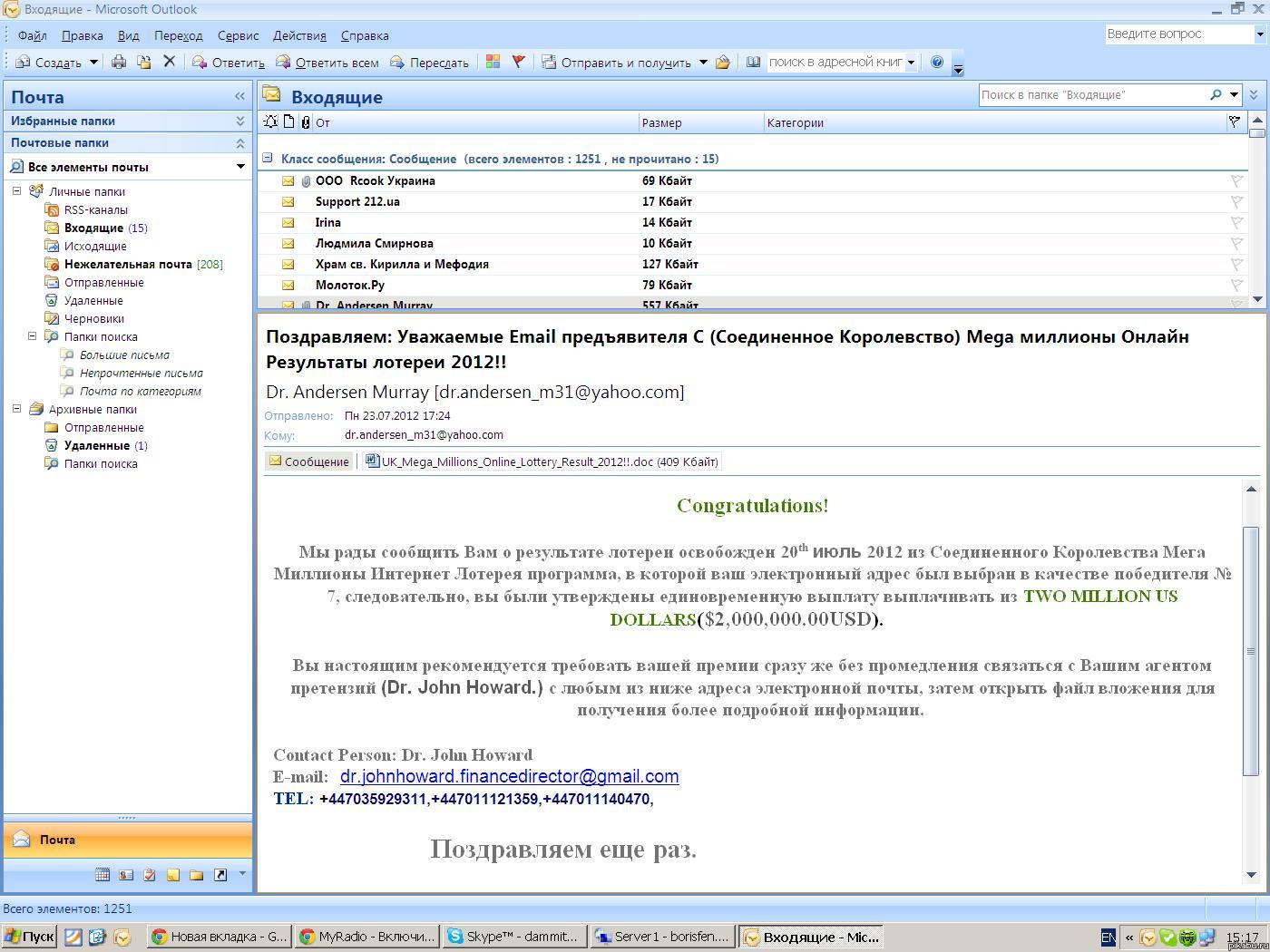The height and width of the screenshot is (952, 1270).
Task: Open the Calendar view icon
Action: pos(103,875)
